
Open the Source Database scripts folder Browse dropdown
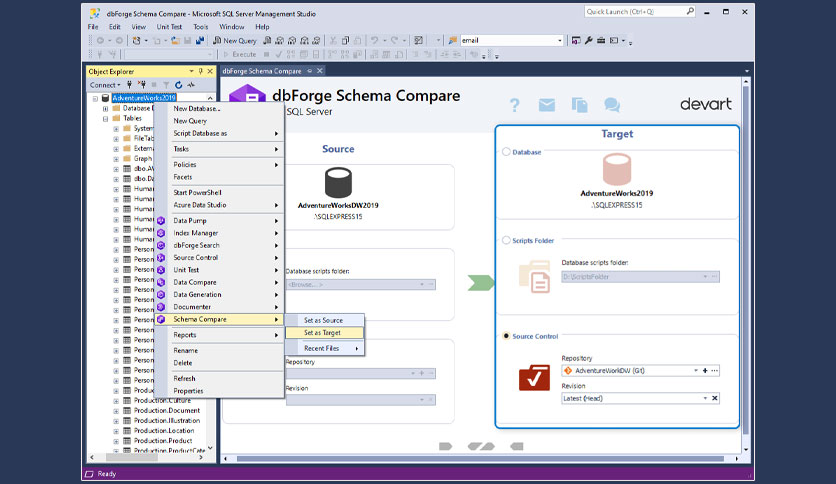pyautogui.click(x=422, y=285)
